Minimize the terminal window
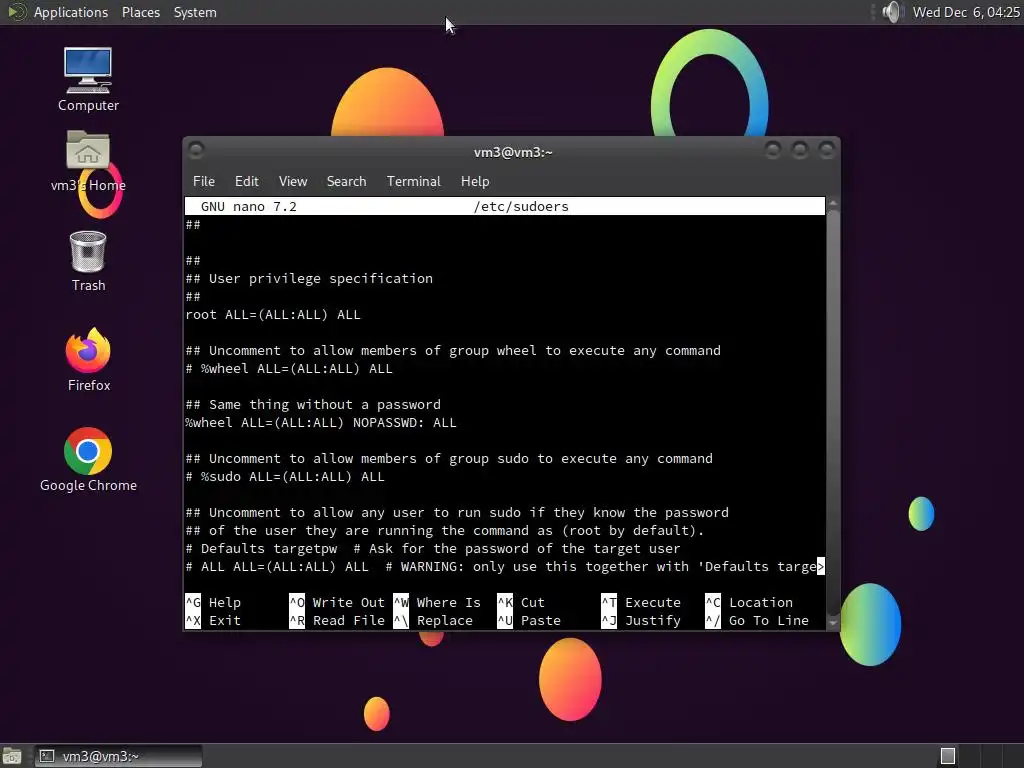The height and width of the screenshot is (768, 1024). point(773,151)
